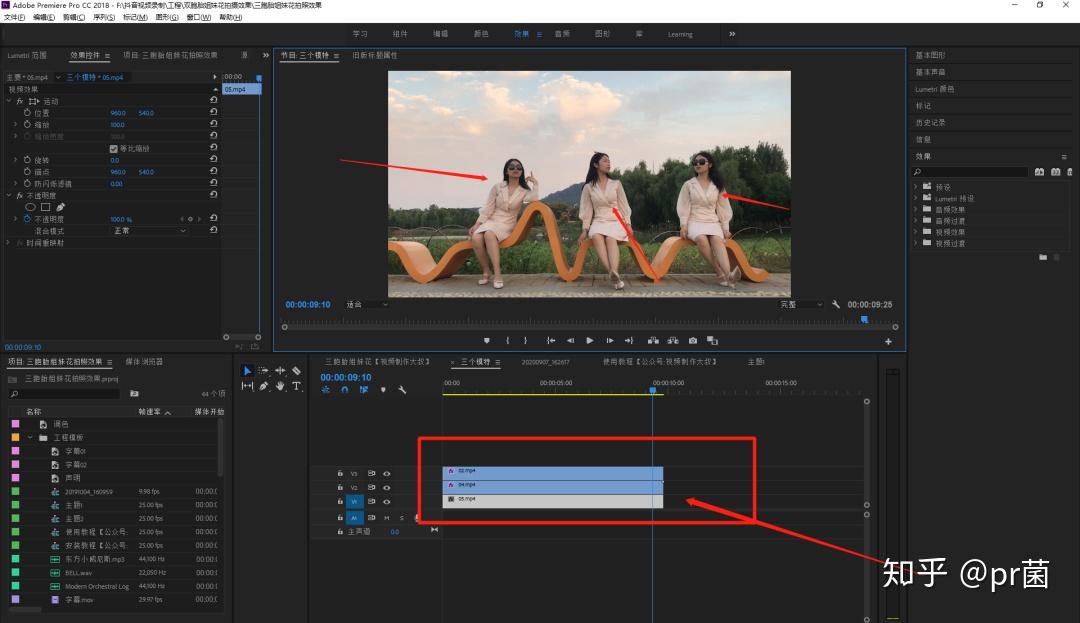Viewport: 1080px width, 623px height.
Task: Select the Type tool
Action: pos(296,386)
